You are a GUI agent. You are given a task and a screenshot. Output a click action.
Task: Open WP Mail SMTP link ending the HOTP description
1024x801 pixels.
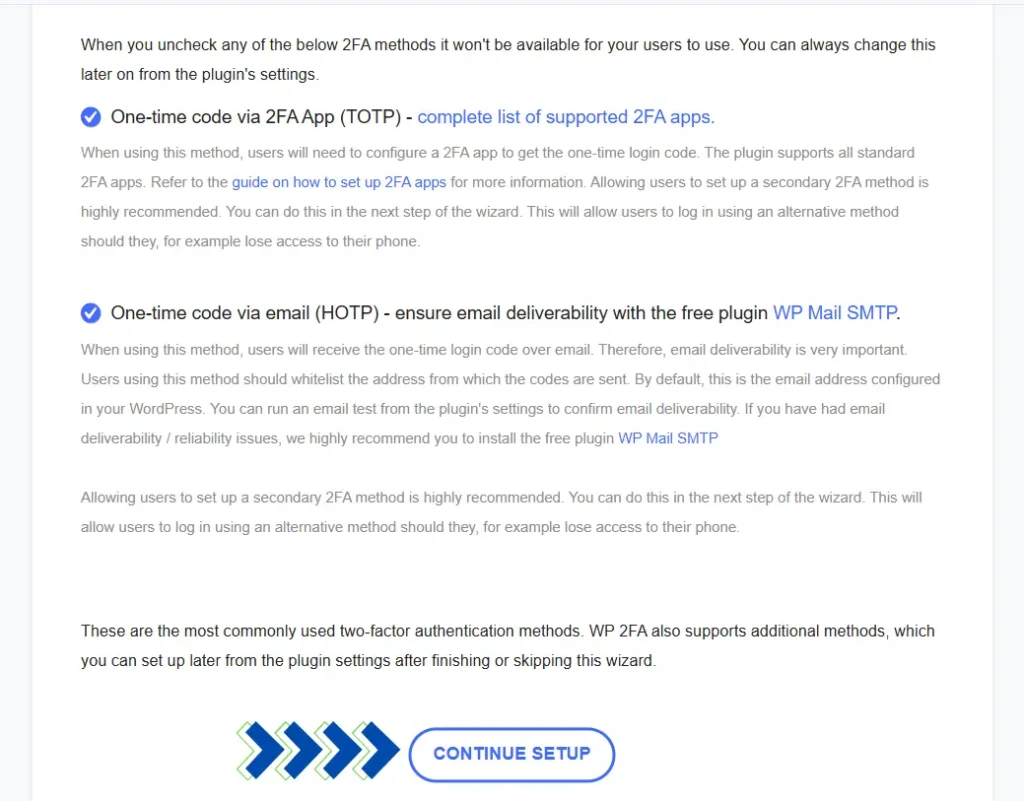coord(668,438)
